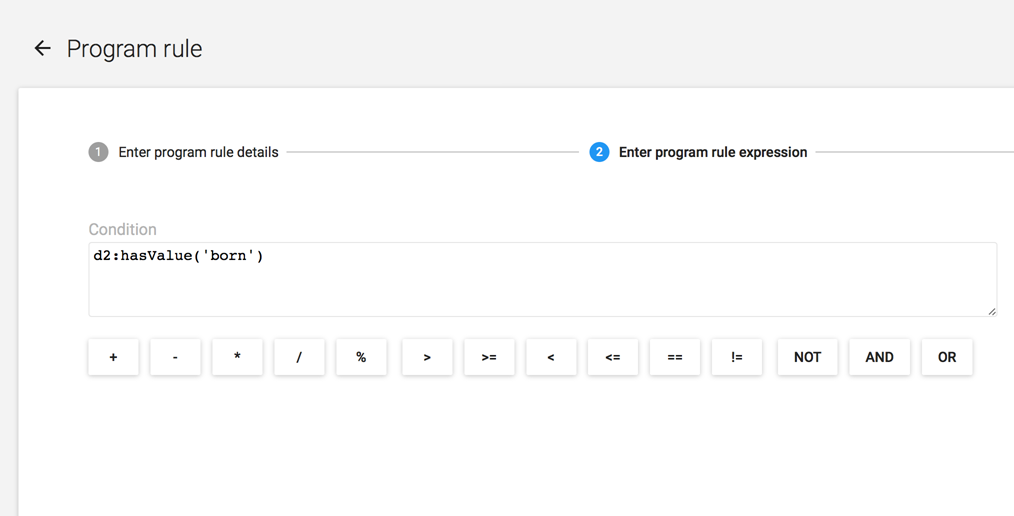Insert the AND logical operator

[879, 357]
